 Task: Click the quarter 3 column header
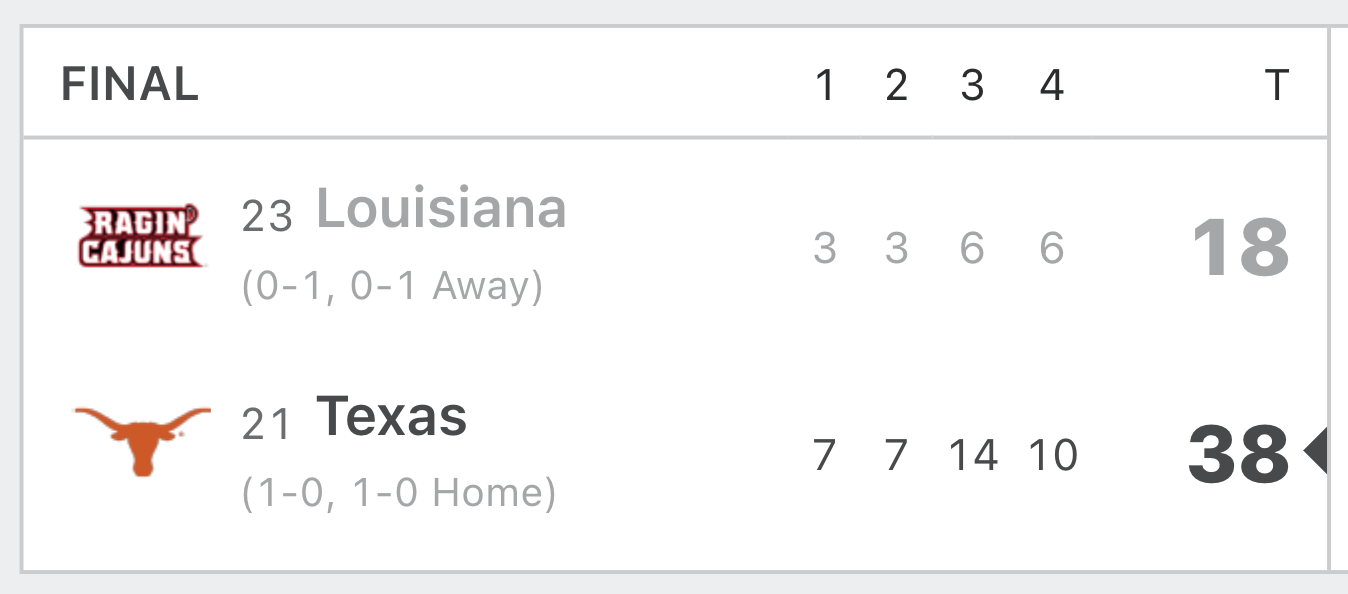pos(972,86)
